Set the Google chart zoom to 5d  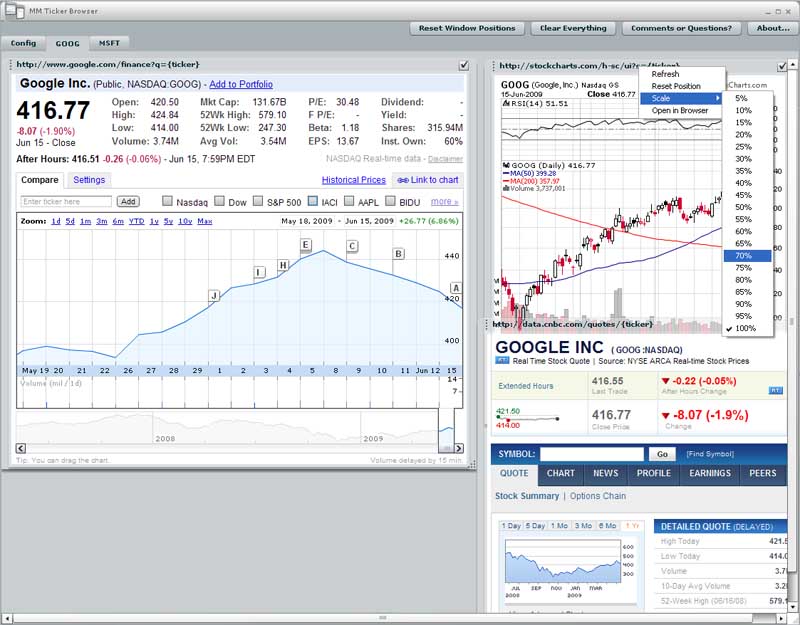[x=70, y=221]
